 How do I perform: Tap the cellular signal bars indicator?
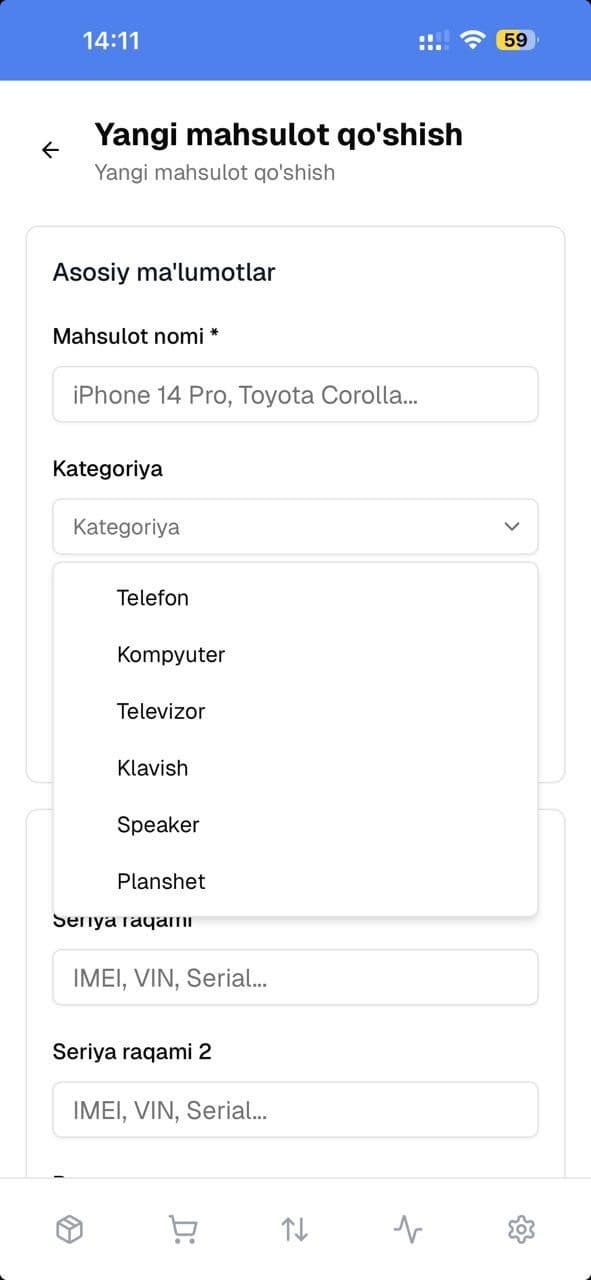pos(432,40)
